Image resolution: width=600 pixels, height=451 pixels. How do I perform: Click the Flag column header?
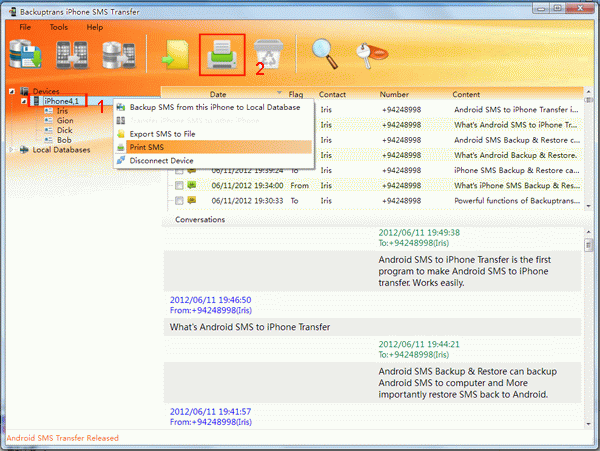pos(296,94)
